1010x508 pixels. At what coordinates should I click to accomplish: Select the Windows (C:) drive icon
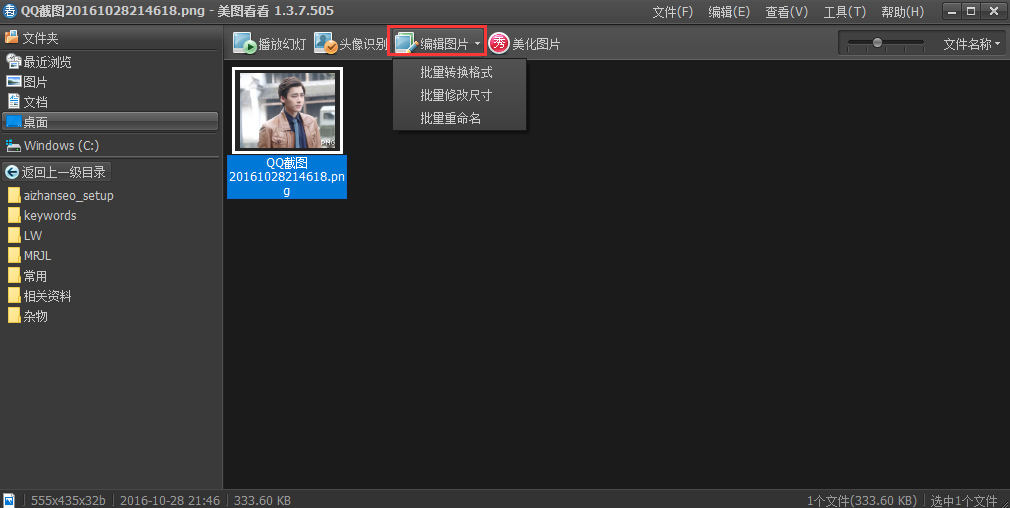14,146
